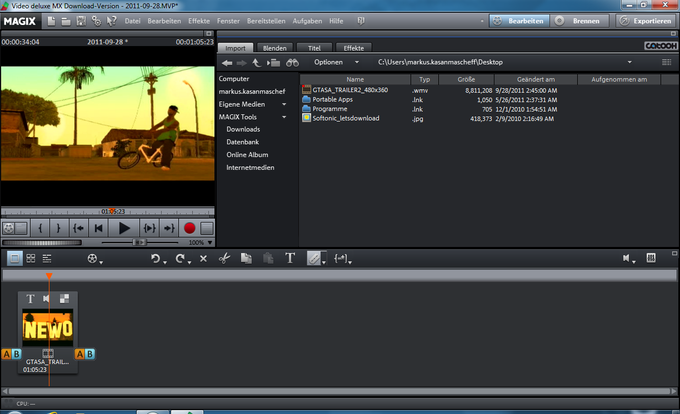Click the Undo arrow icon
This screenshot has height=414, width=680.
point(156,258)
